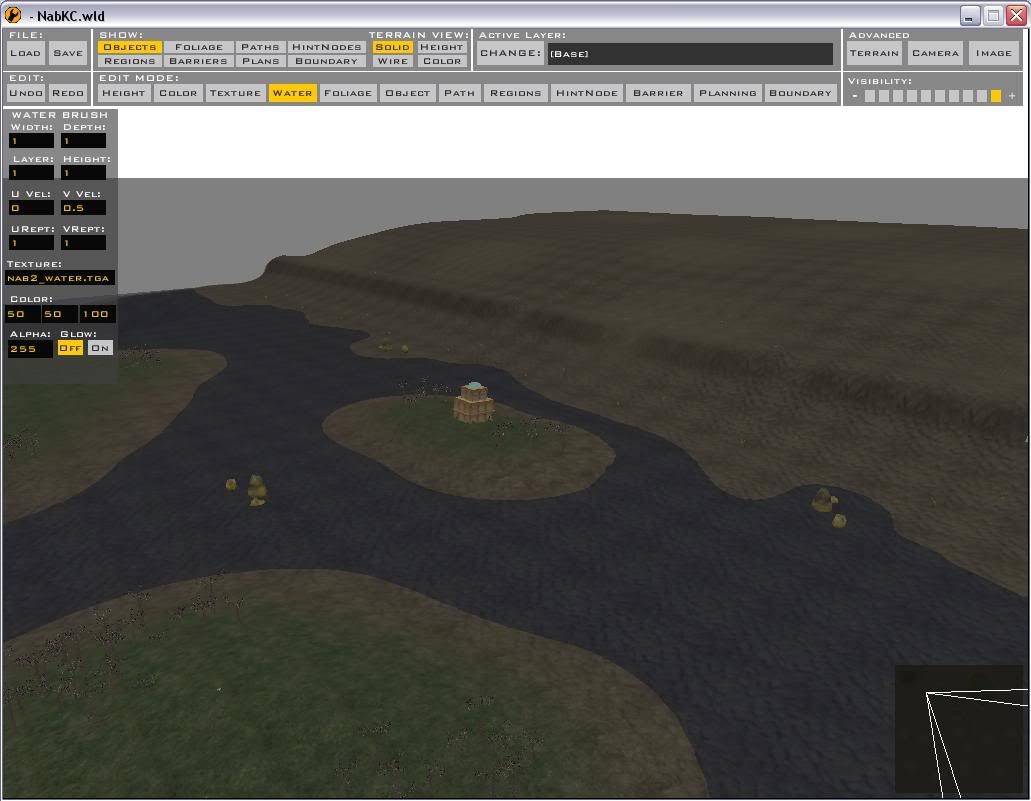
Task: Edit V Vel value 0.5
Action: (x=84, y=208)
